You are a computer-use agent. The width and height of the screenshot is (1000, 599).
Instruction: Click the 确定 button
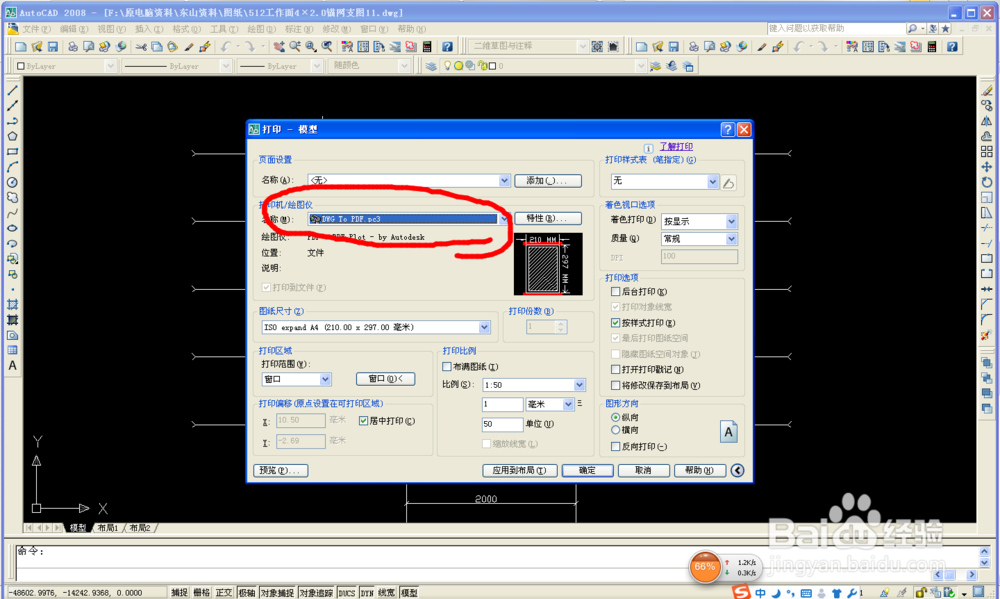click(x=587, y=470)
